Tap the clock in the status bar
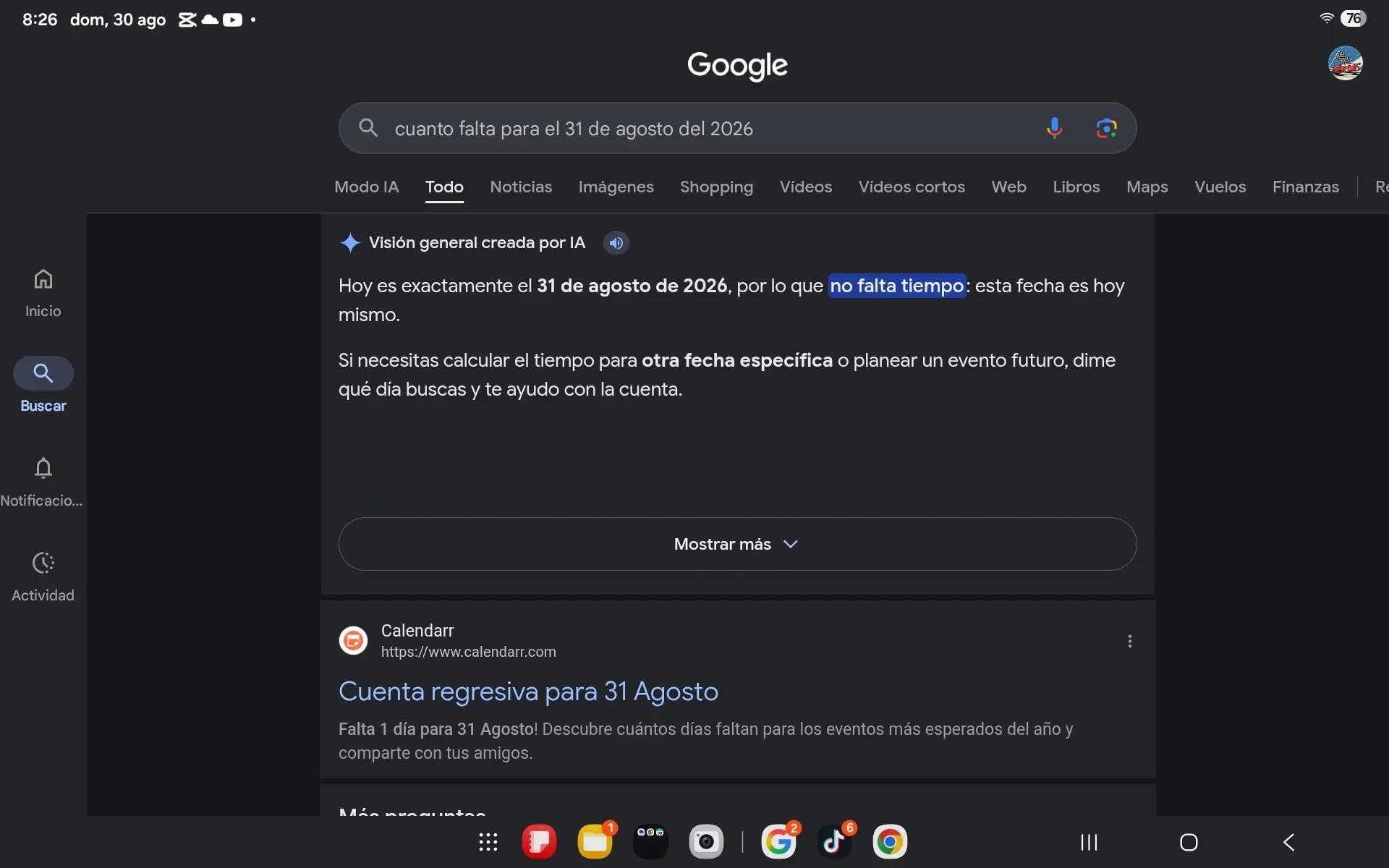The height and width of the screenshot is (868, 1389). [x=40, y=20]
